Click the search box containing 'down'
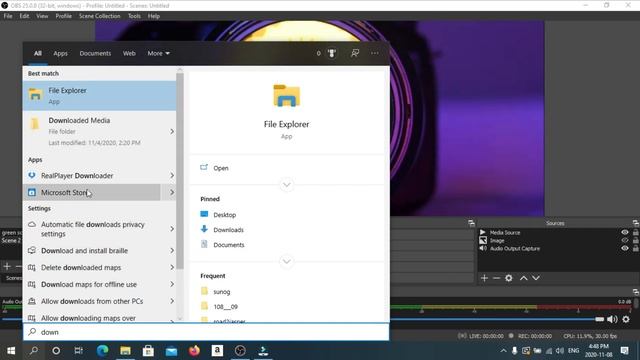 click(206, 332)
